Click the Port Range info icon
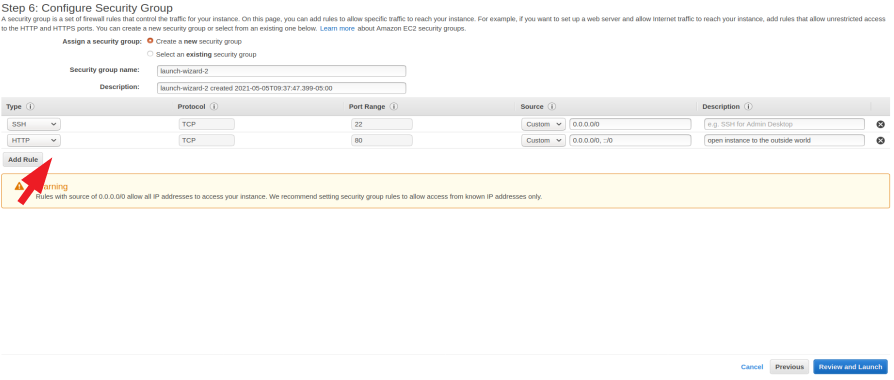 [x=393, y=107]
